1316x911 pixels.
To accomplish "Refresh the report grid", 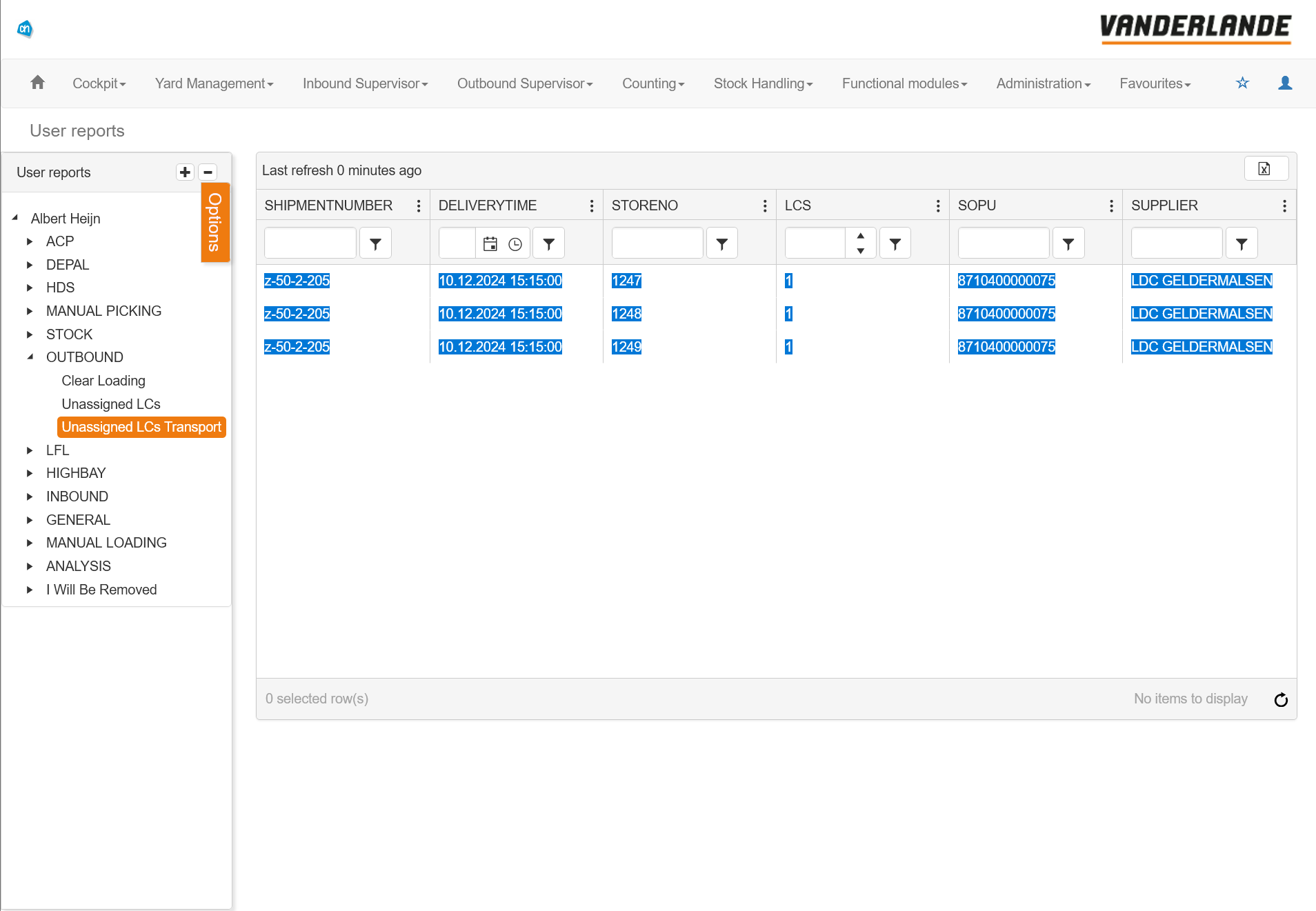I will click(x=1281, y=700).
